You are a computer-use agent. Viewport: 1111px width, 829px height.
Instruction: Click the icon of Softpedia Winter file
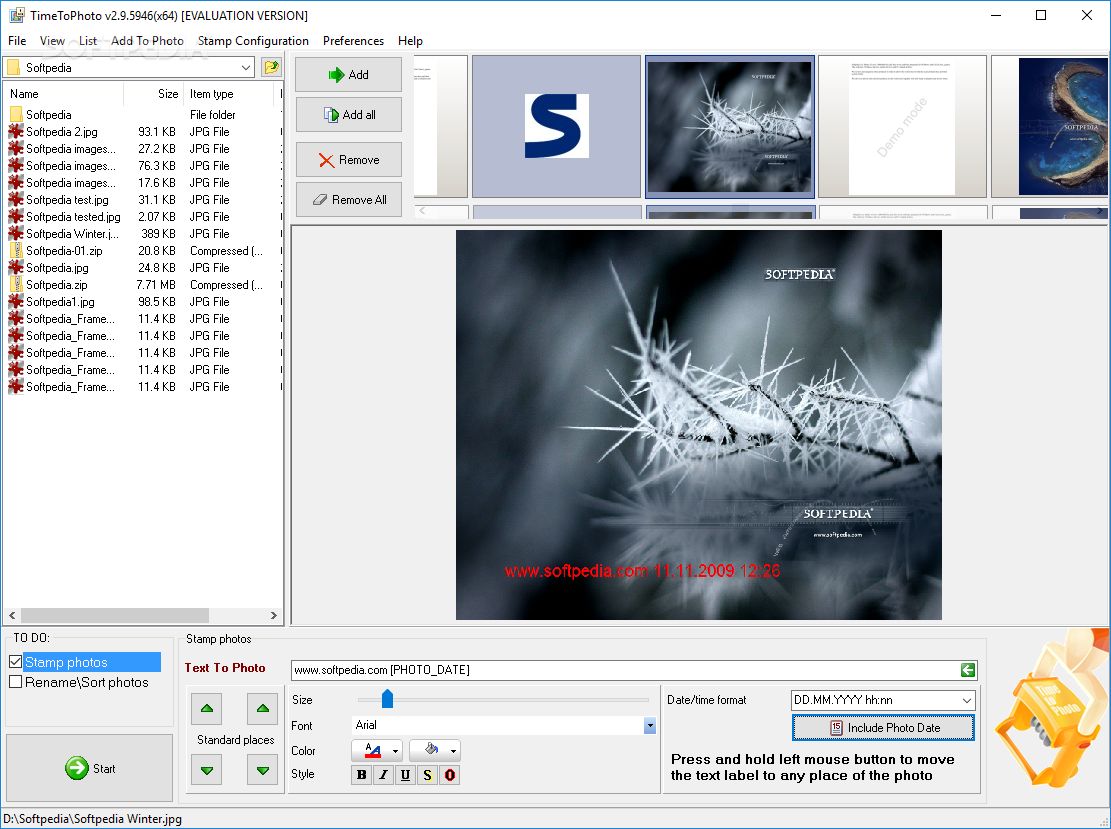16,234
